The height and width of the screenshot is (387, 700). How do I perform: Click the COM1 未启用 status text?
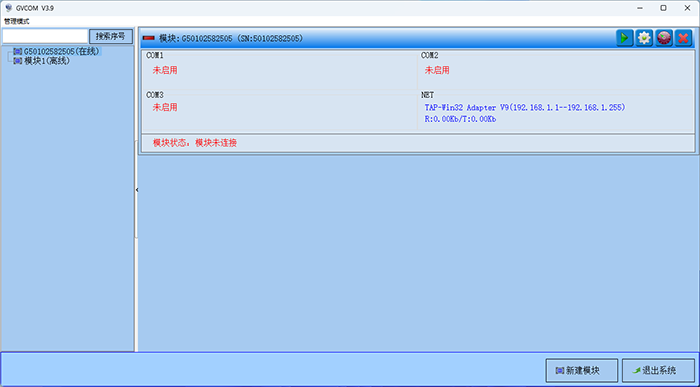click(x=165, y=70)
